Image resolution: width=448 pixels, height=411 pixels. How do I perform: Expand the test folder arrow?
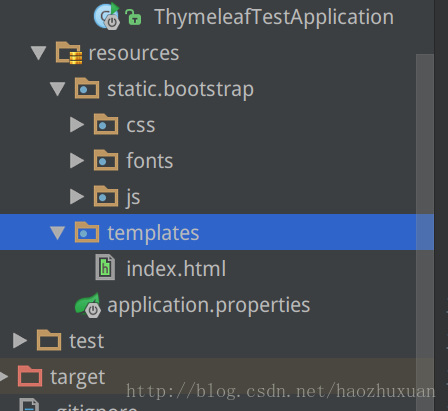(x=20, y=340)
